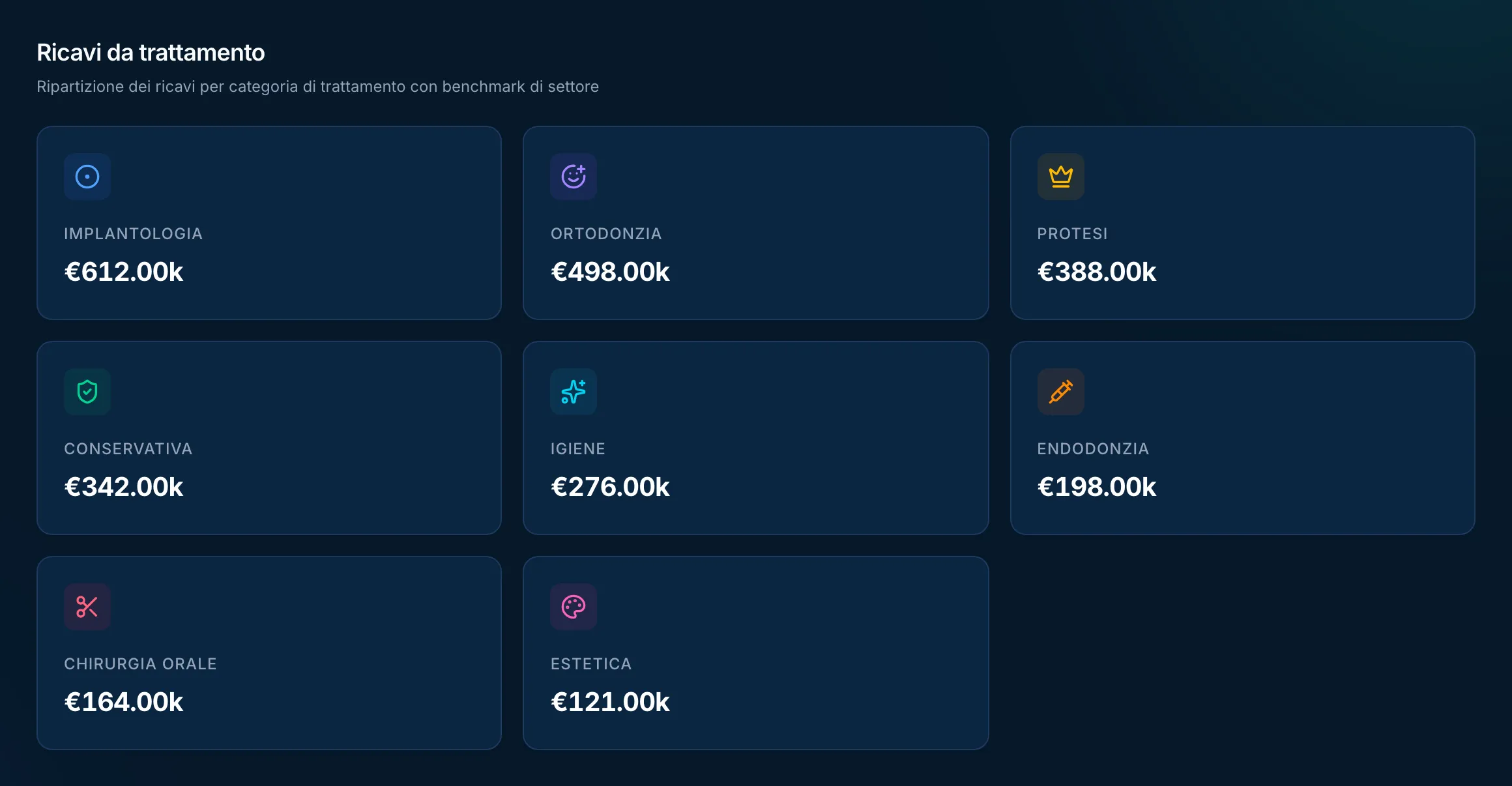Screen dimensions: 1512x786
Task: Click the ESTETICA category label
Action: tap(591, 664)
